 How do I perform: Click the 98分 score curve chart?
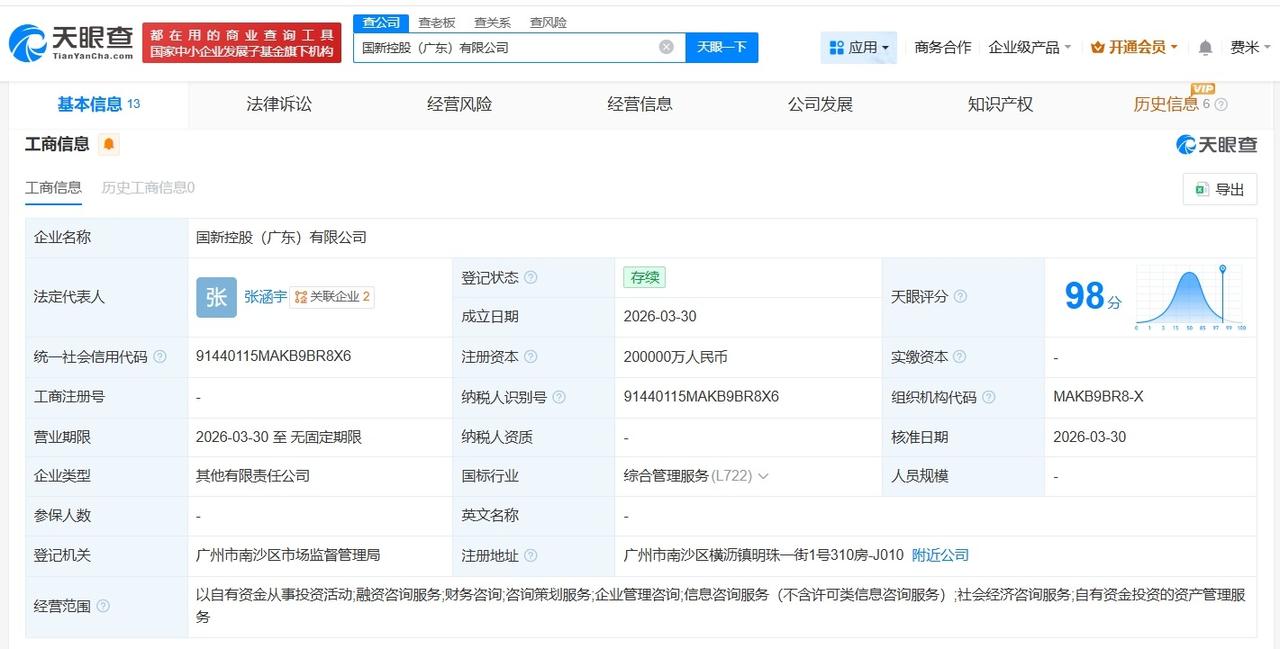click(x=1190, y=297)
